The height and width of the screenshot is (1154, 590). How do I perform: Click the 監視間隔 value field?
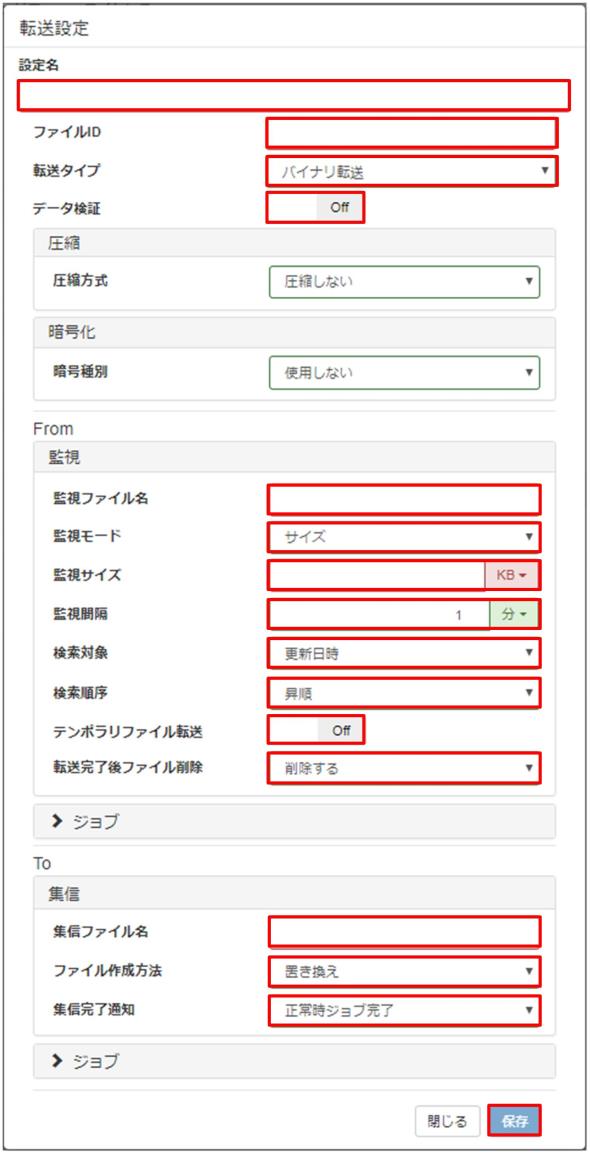click(379, 615)
